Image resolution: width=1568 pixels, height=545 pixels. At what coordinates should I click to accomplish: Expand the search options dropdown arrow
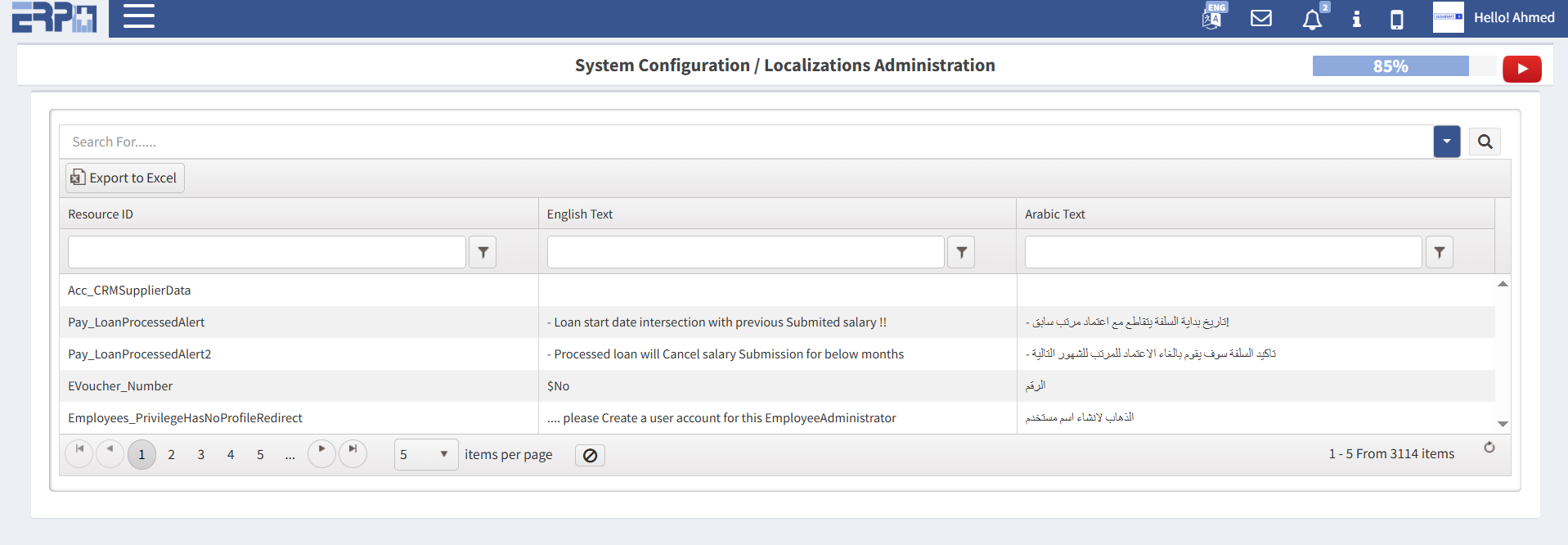[x=1446, y=142]
